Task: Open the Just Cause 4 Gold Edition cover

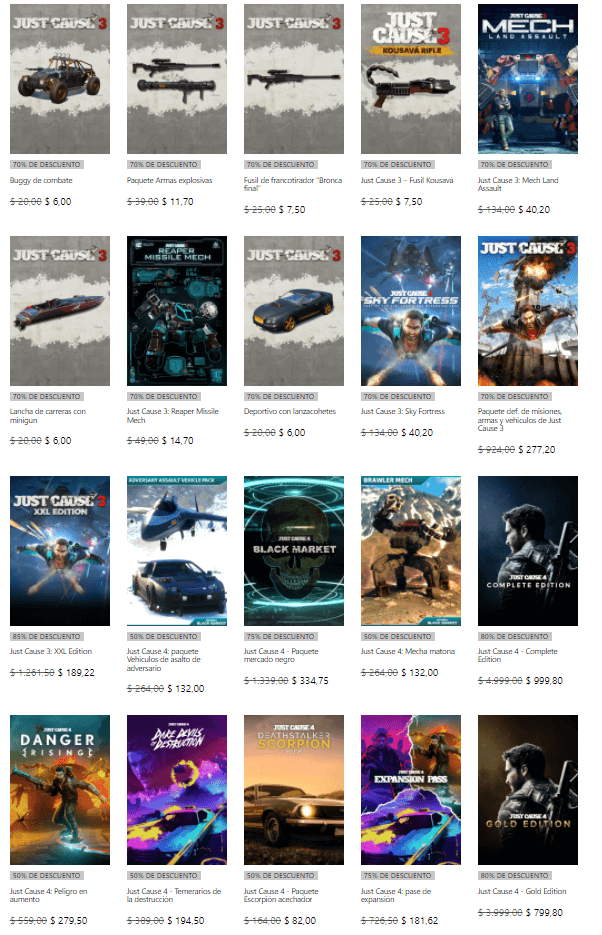Action: [527, 789]
